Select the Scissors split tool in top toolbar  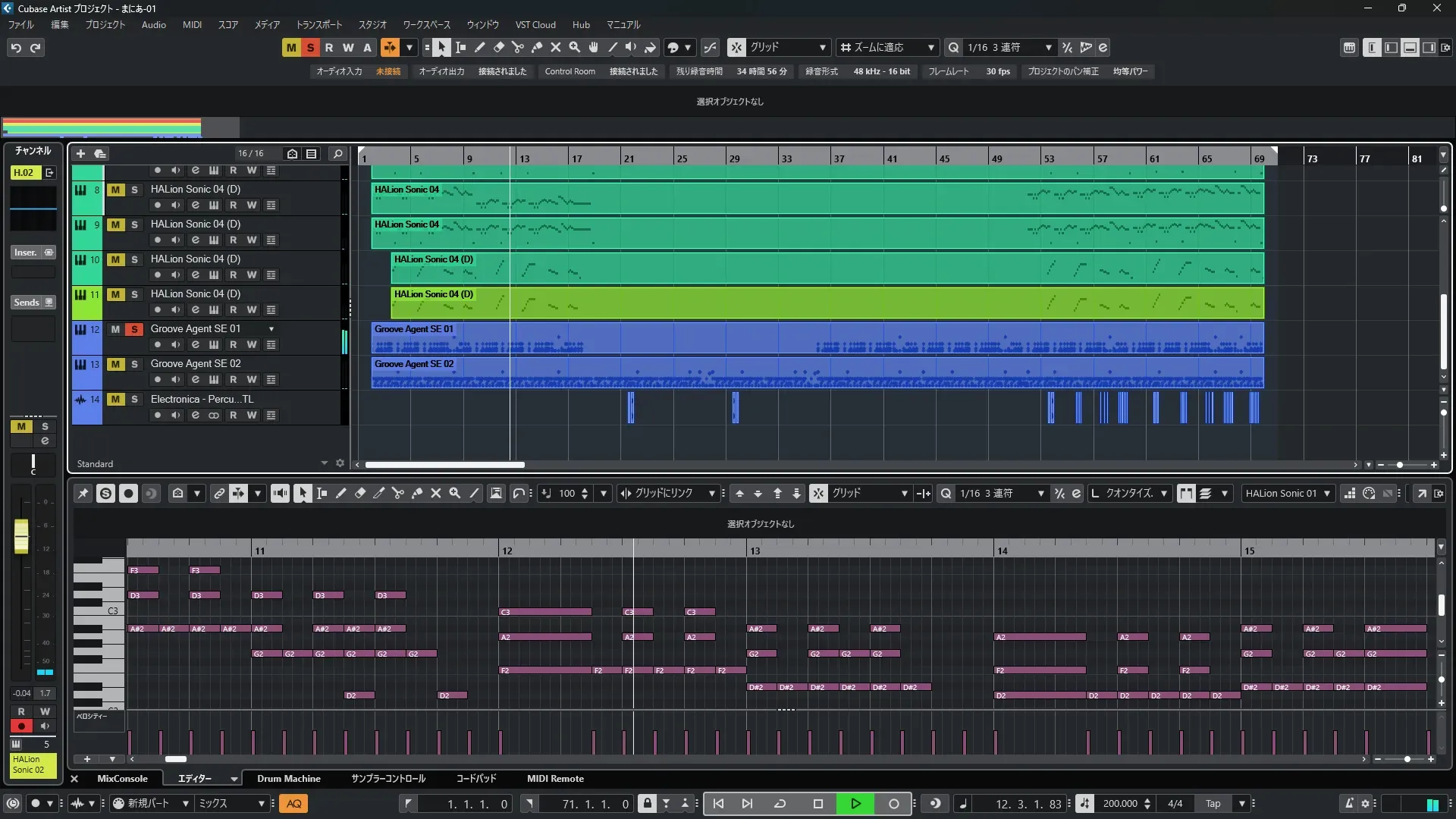[518, 48]
